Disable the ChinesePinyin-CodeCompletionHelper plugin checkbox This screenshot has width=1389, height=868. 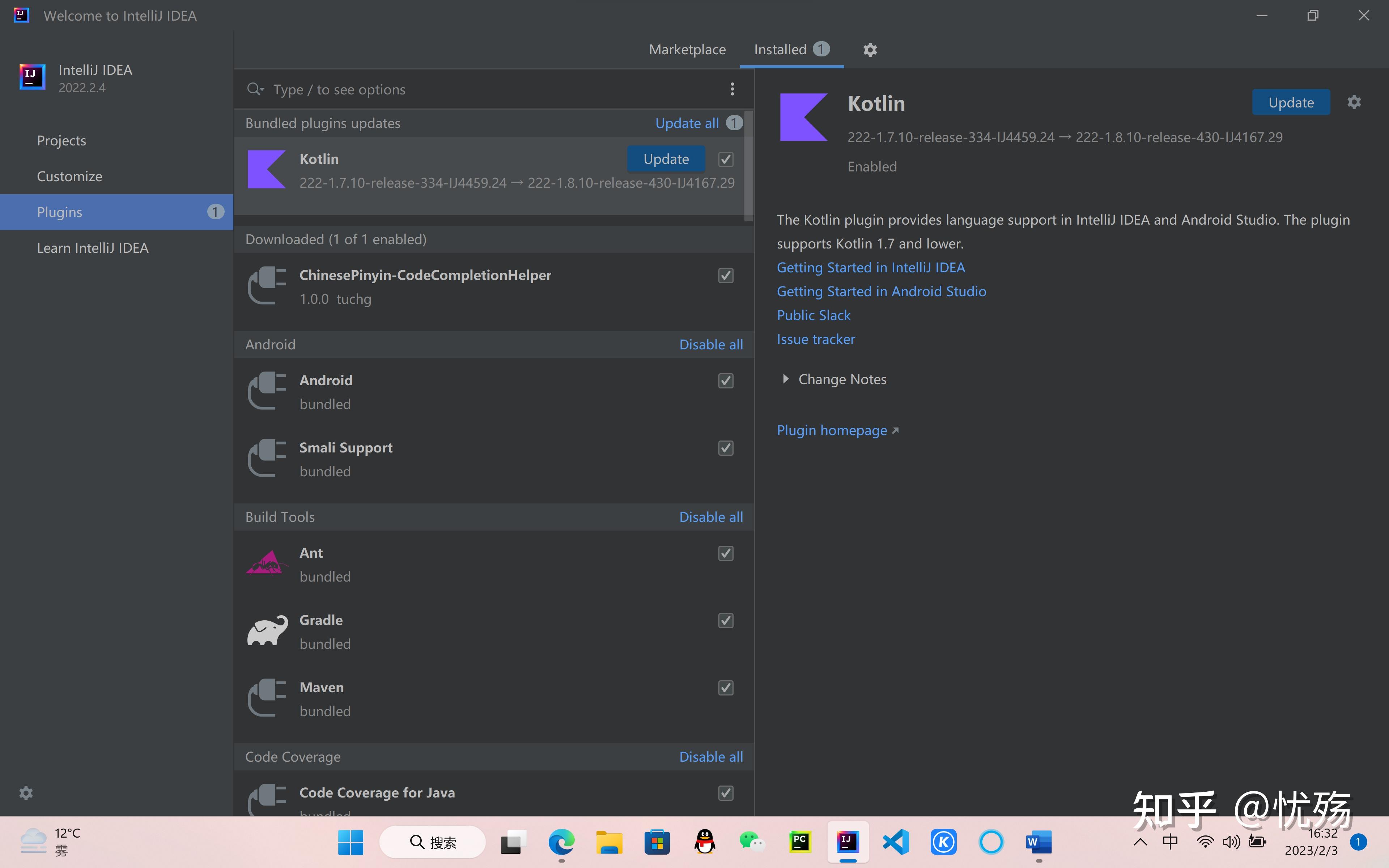click(x=726, y=276)
